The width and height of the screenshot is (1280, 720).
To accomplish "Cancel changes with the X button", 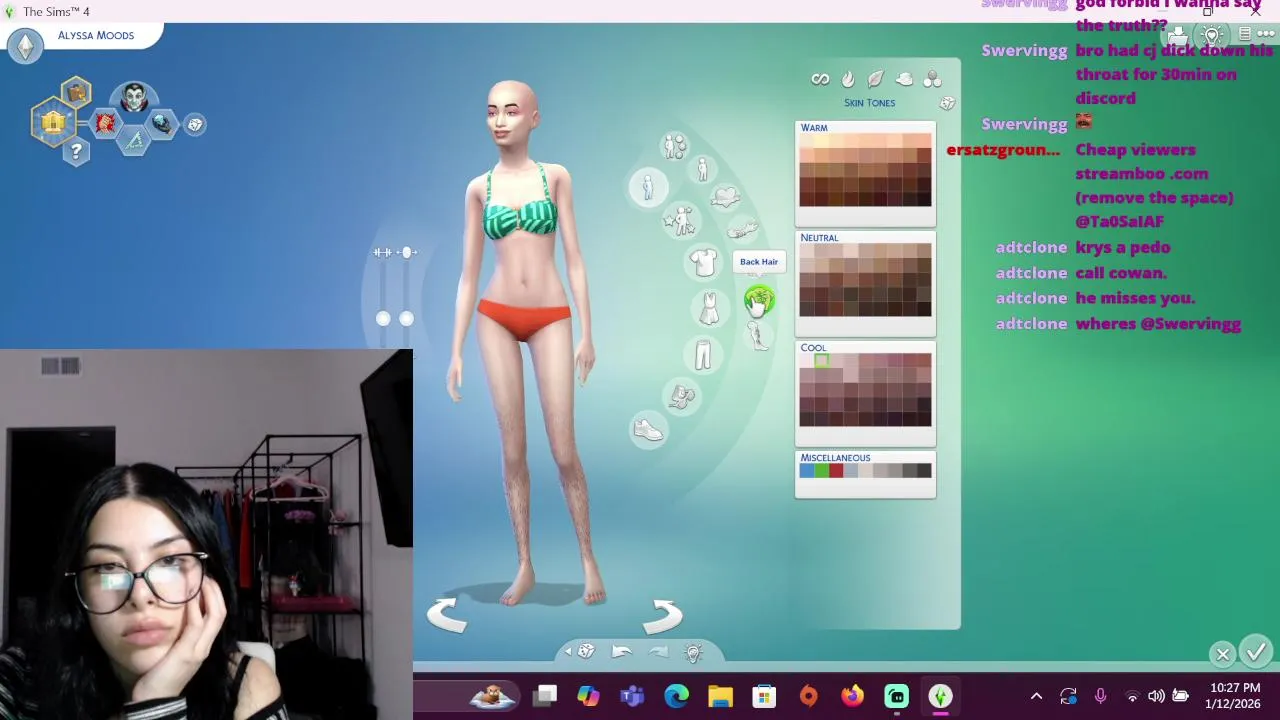I will coord(1223,654).
